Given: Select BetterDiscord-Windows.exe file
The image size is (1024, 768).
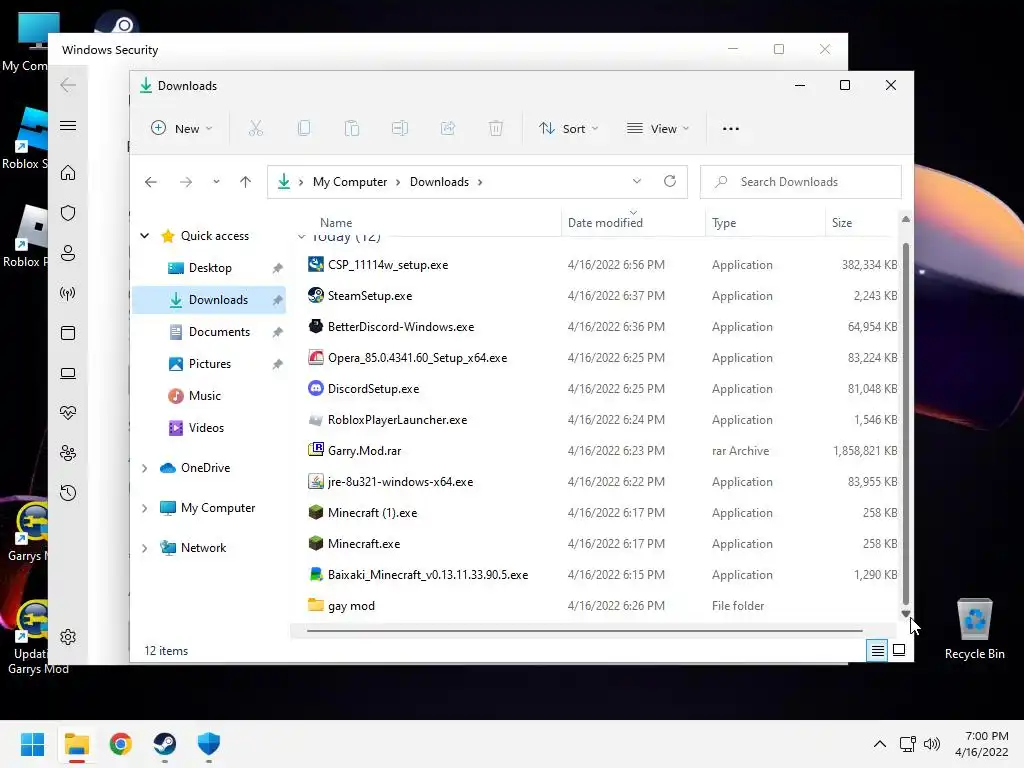Looking at the screenshot, I should (401, 327).
